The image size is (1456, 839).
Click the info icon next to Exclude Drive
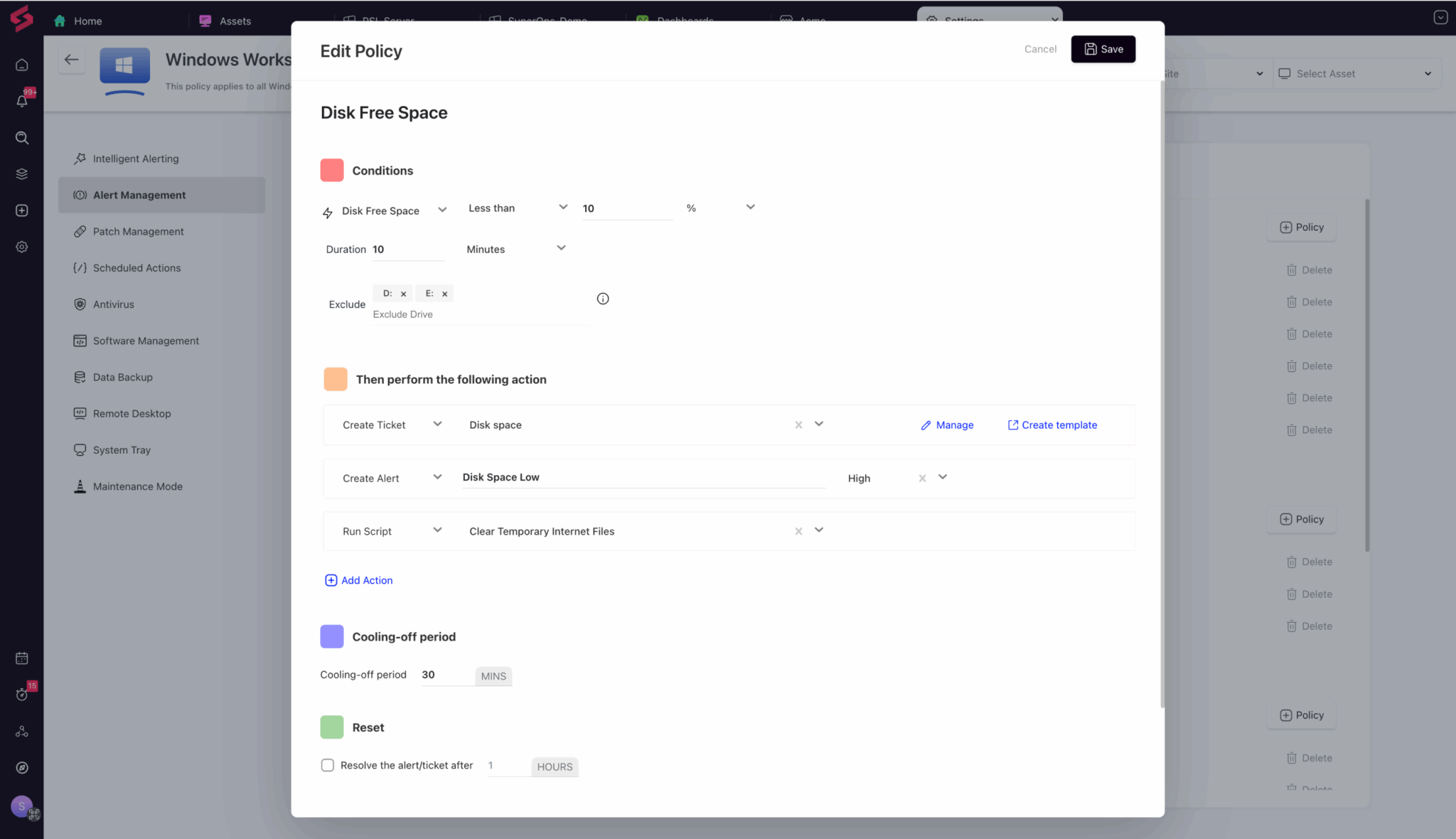click(x=602, y=299)
